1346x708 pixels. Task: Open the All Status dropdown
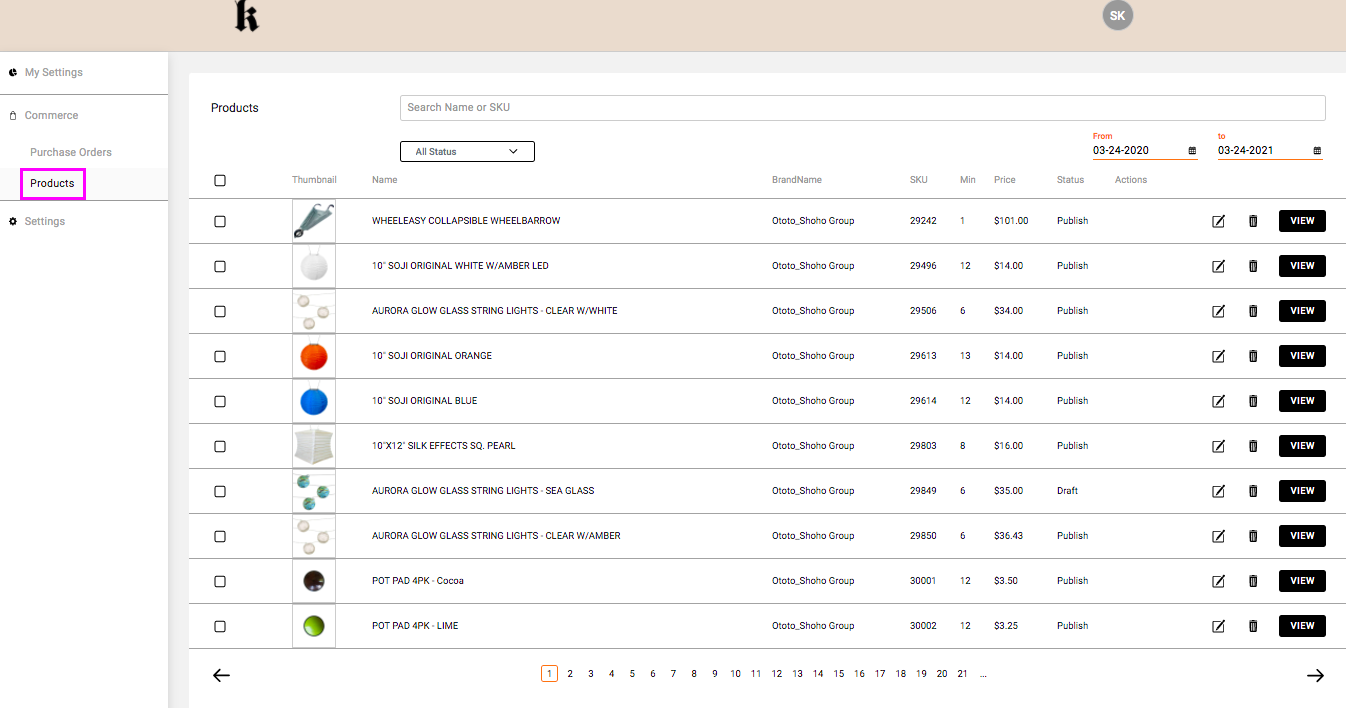(x=467, y=151)
